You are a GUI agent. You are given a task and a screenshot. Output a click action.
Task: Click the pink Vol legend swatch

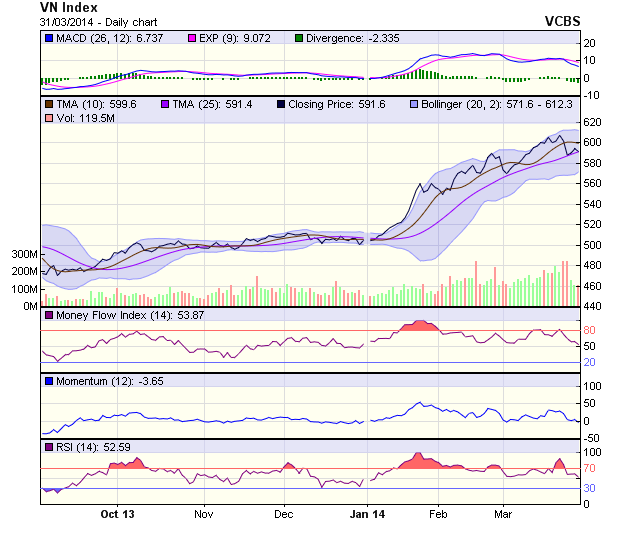click(48, 119)
